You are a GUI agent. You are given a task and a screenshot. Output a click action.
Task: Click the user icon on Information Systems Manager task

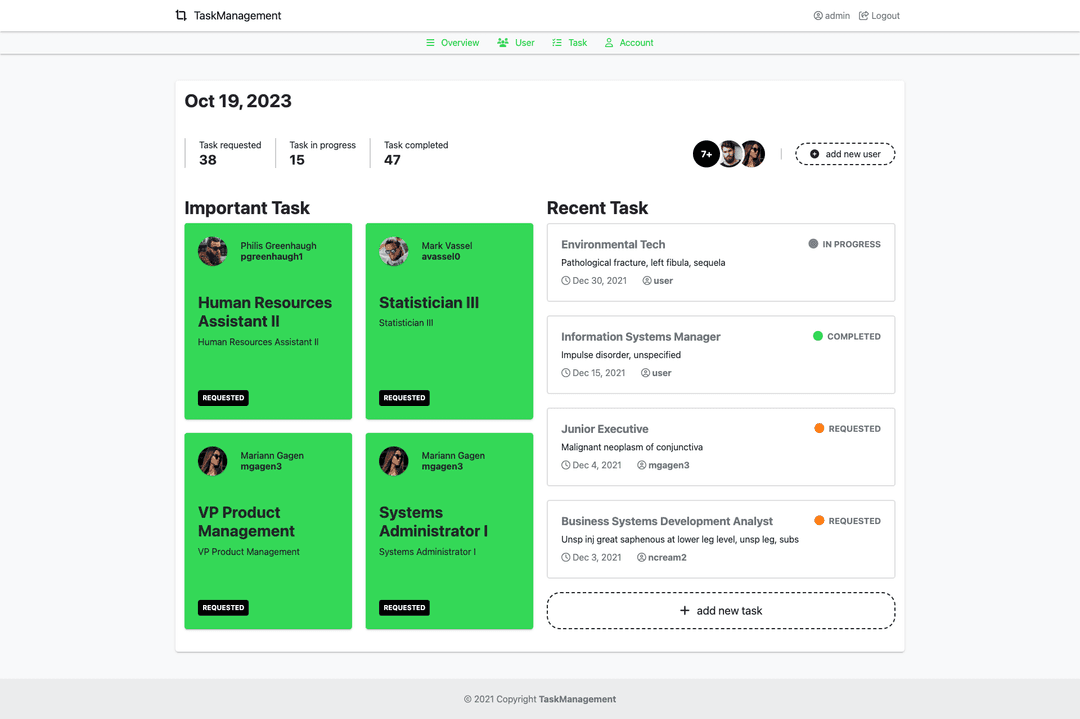tap(646, 372)
